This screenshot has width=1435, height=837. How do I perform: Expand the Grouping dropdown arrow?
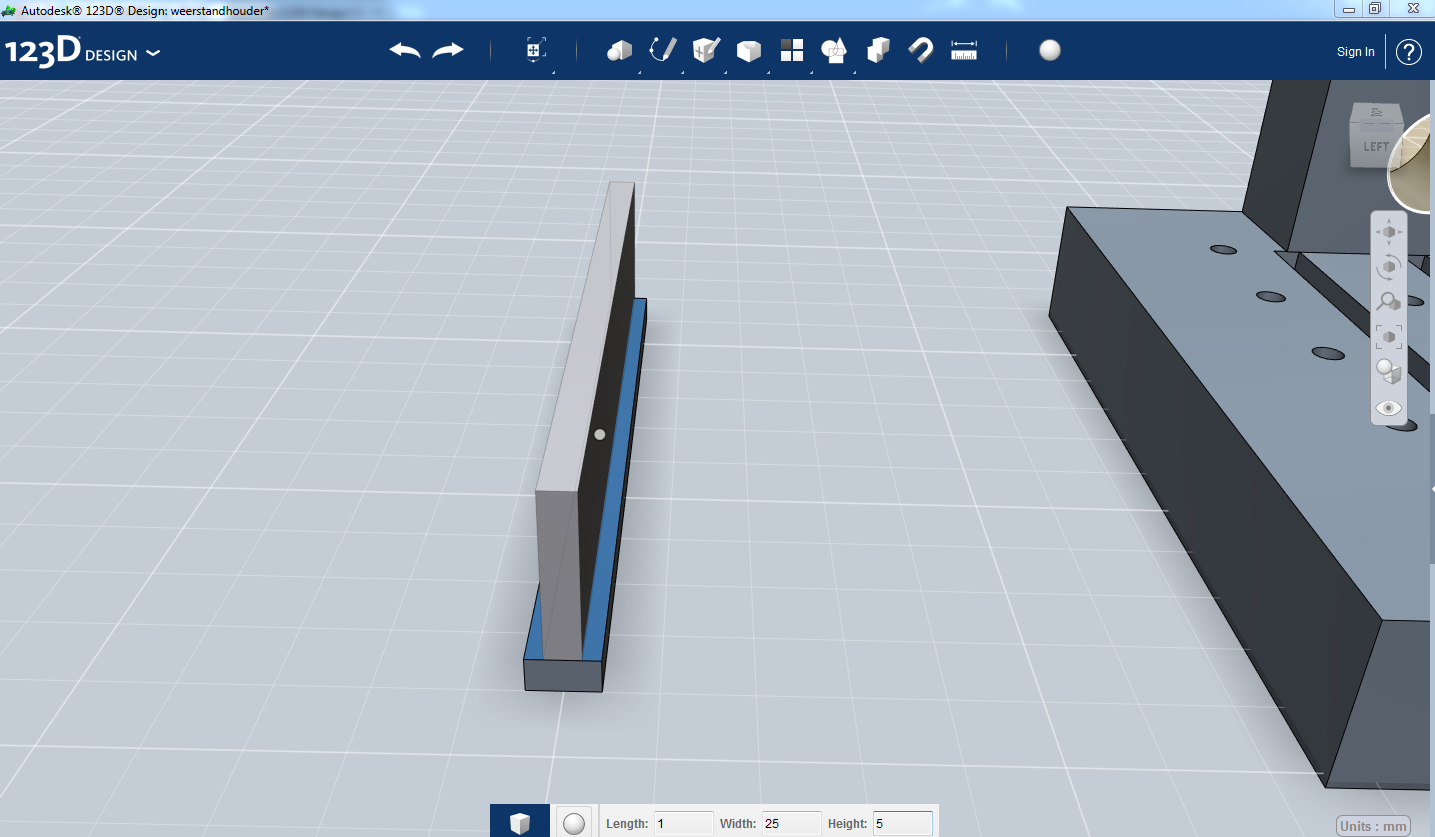[x=854, y=72]
